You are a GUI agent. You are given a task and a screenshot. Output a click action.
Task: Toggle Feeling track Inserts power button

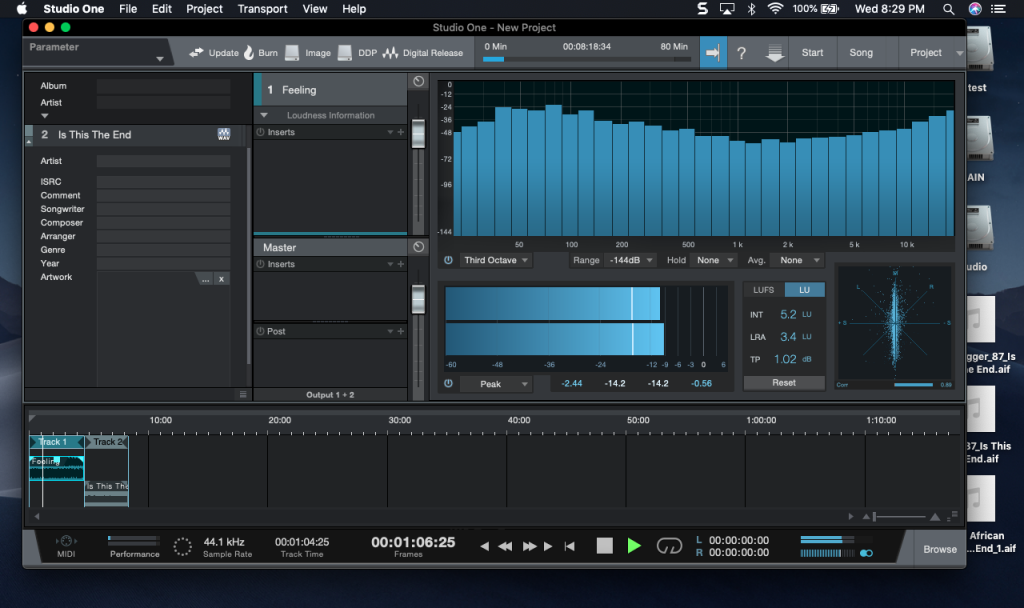pyautogui.click(x=261, y=132)
